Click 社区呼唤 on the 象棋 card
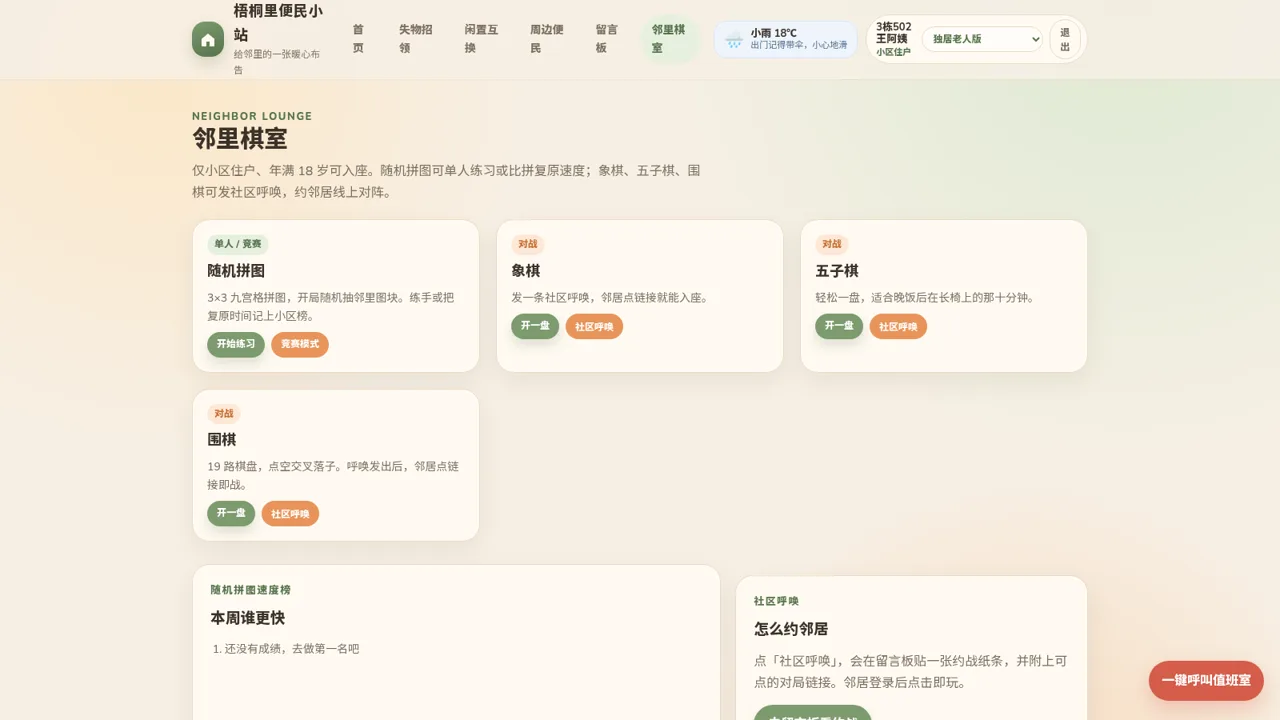 click(594, 327)
